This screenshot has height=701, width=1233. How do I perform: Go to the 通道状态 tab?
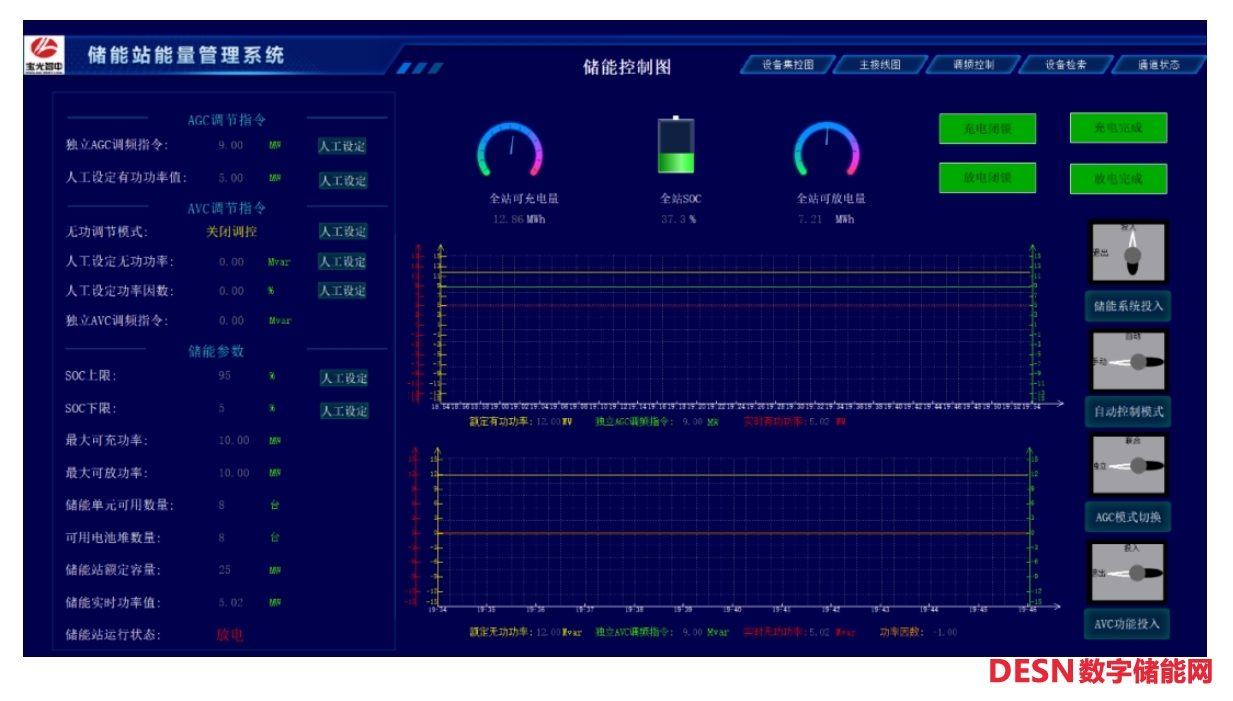coord(1157,65)
